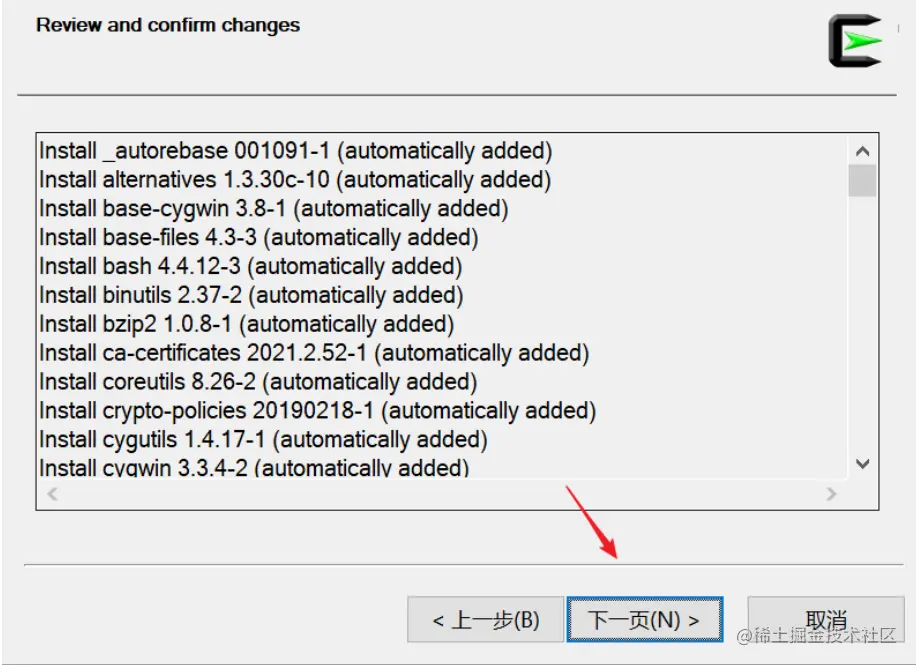916x665 pixels.
Task: Select the Install bzip2 1.0.8-1 line
Action: click(x=246, y=324)
